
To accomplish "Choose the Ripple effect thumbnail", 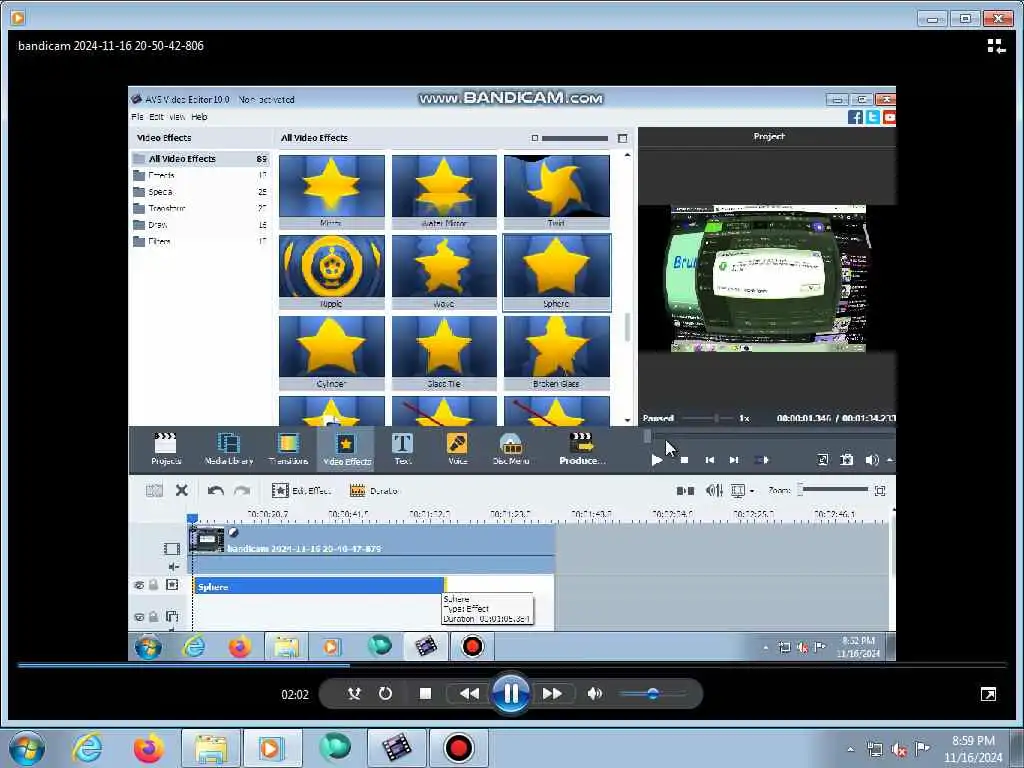I will (x=332, y=272).
